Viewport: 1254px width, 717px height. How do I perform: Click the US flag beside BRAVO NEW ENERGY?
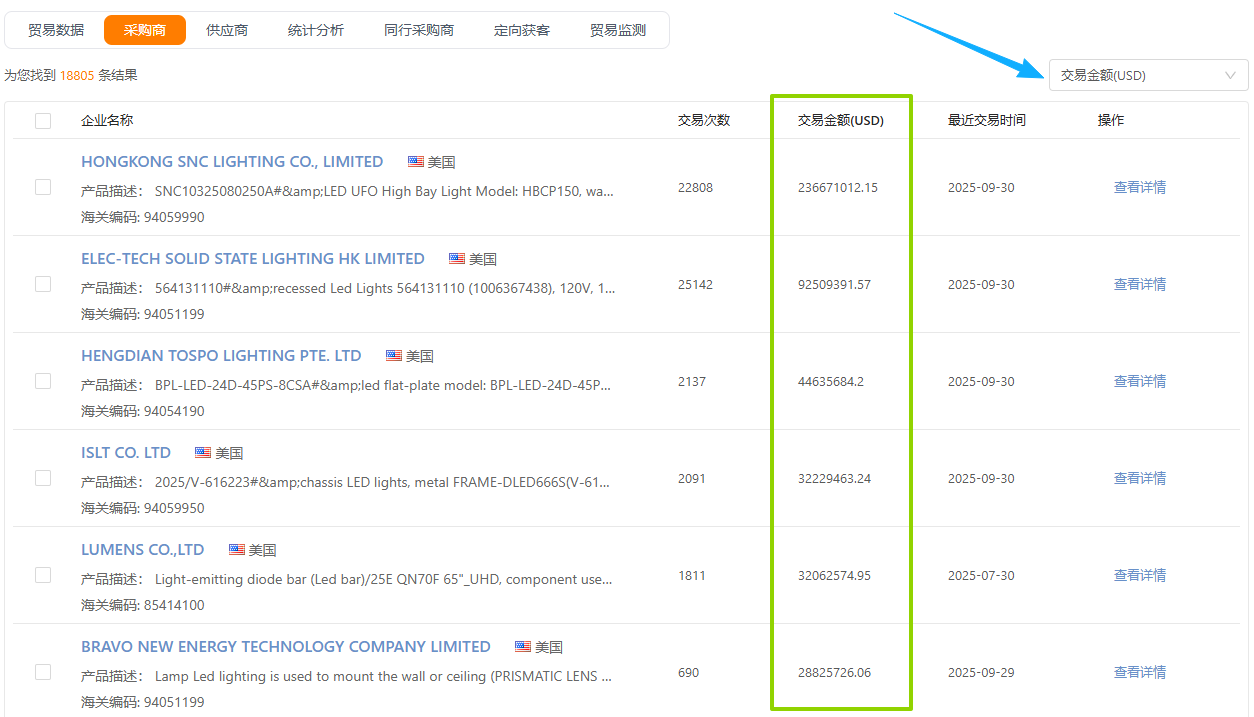[x=523, y=647]
